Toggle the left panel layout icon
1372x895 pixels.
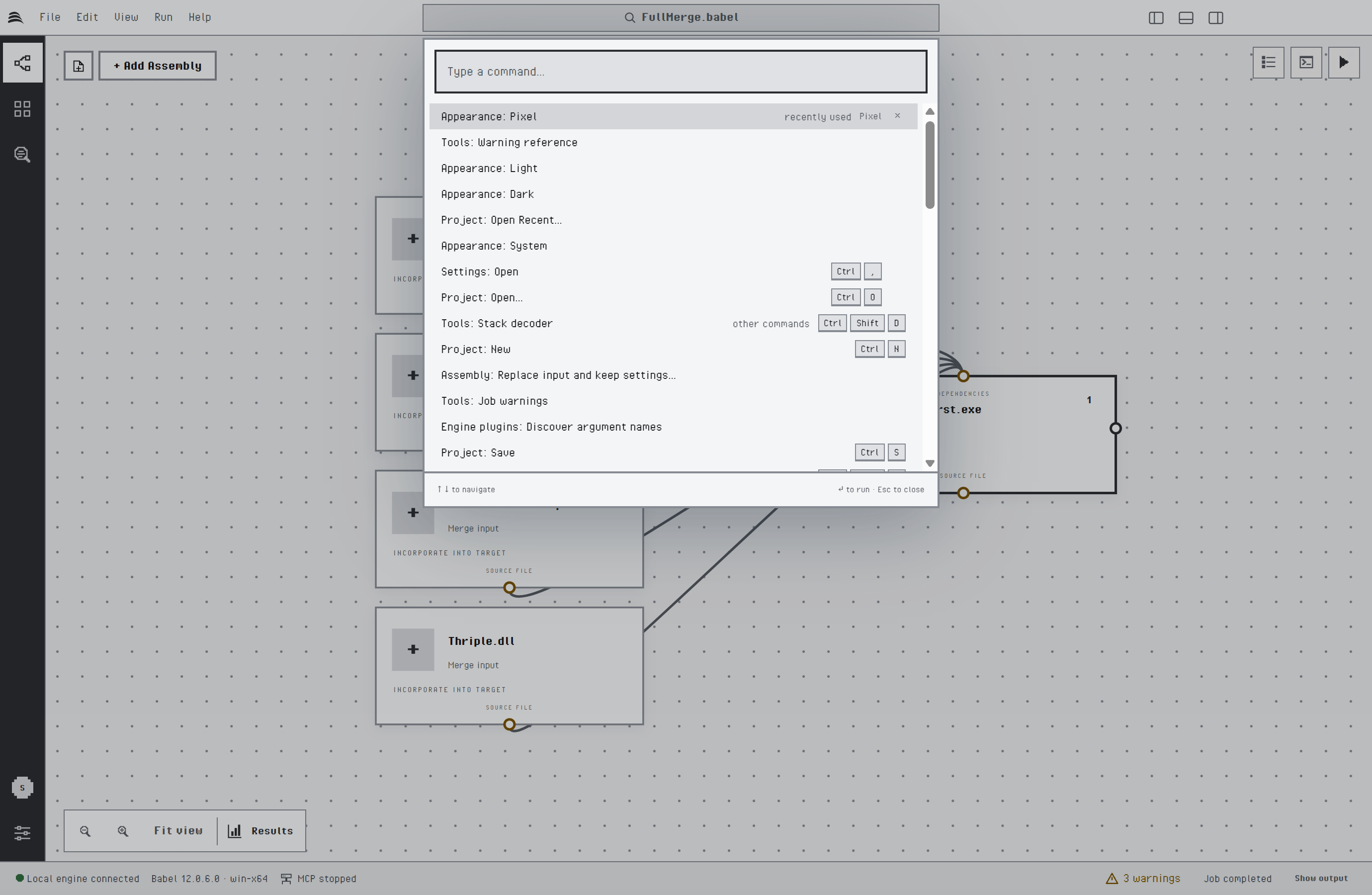click(x=1156, y=18)
